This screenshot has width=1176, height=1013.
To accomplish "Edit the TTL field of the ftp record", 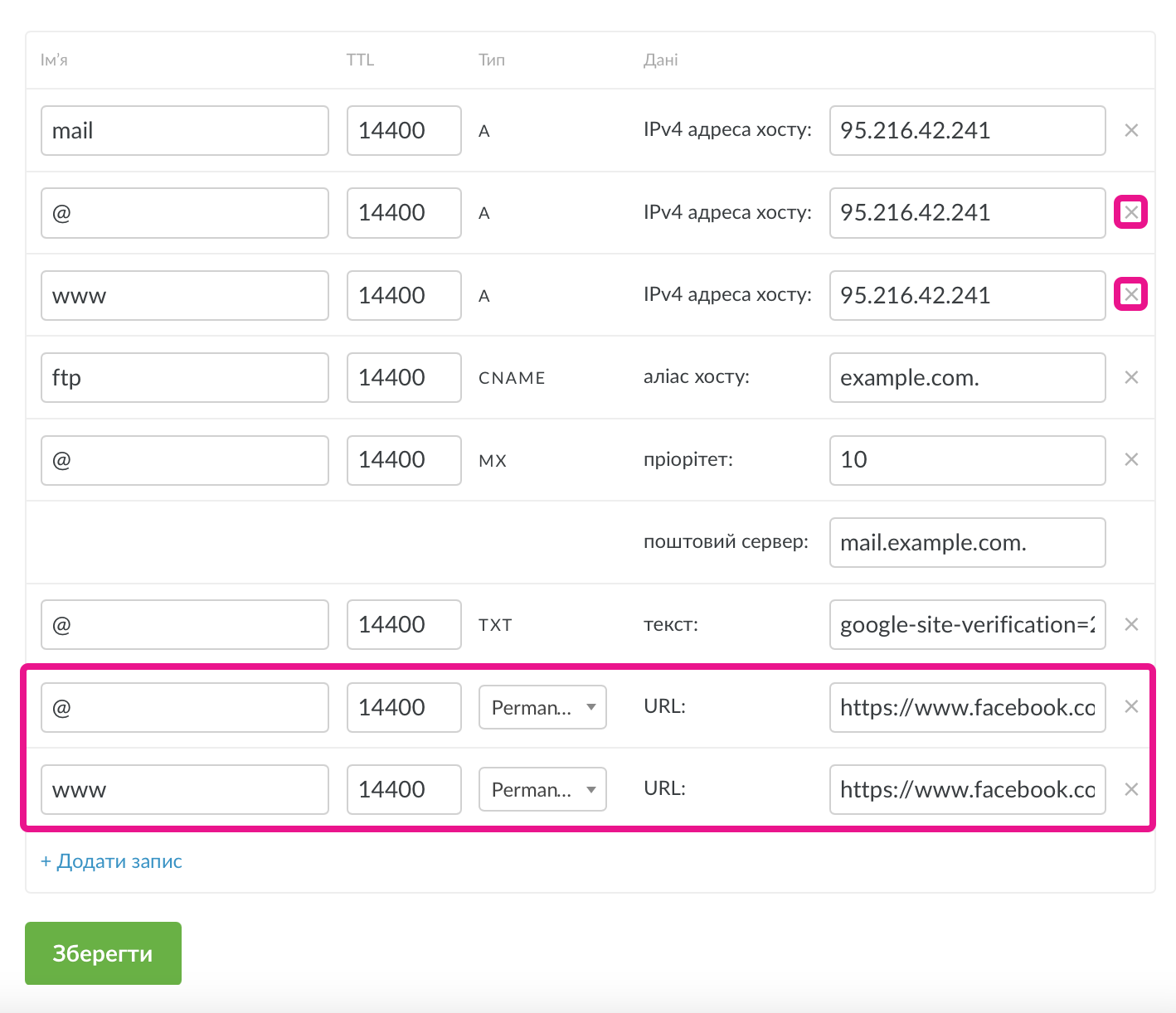I will [x=404, y=377].
